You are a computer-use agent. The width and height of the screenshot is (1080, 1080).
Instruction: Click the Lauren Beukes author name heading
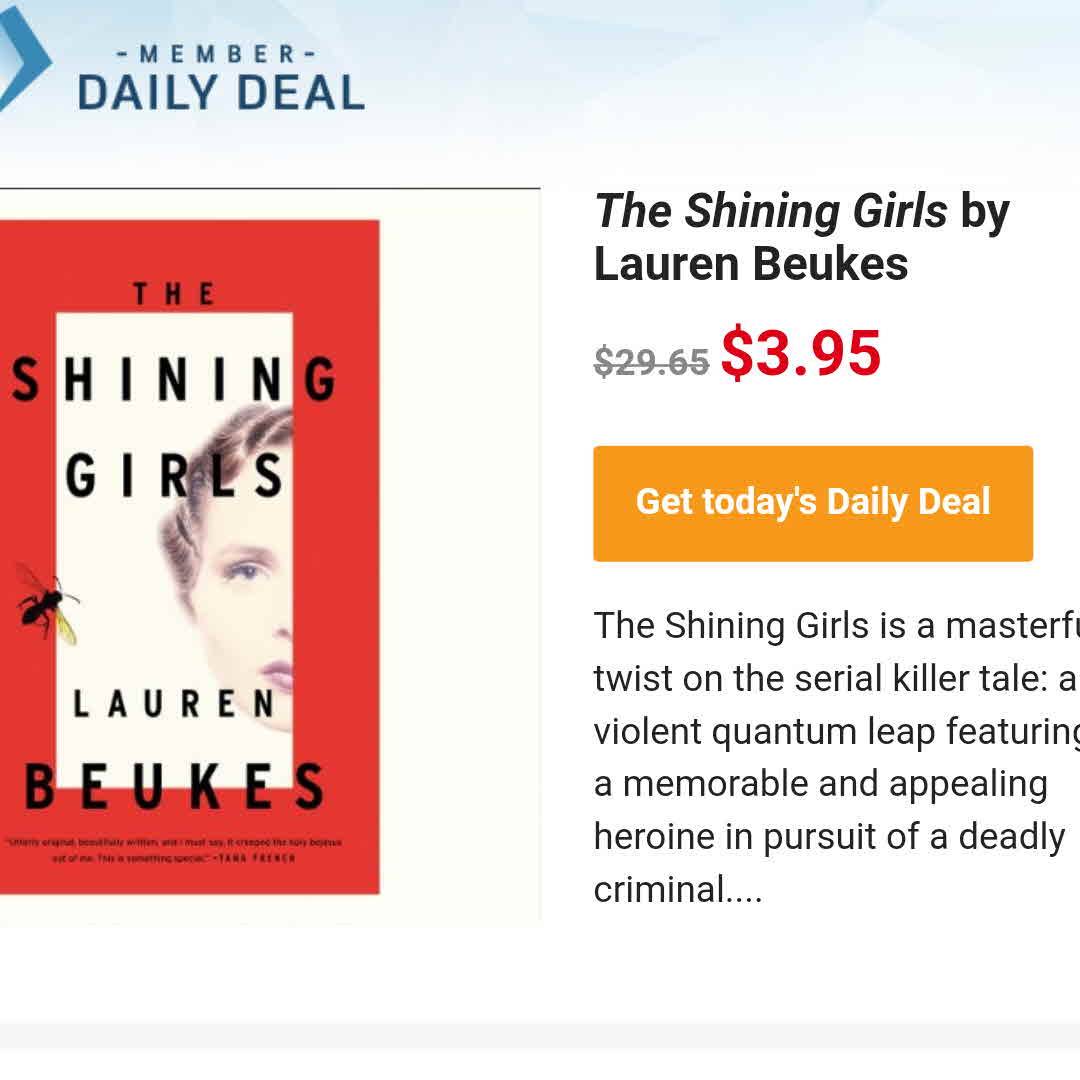(751, 264)
